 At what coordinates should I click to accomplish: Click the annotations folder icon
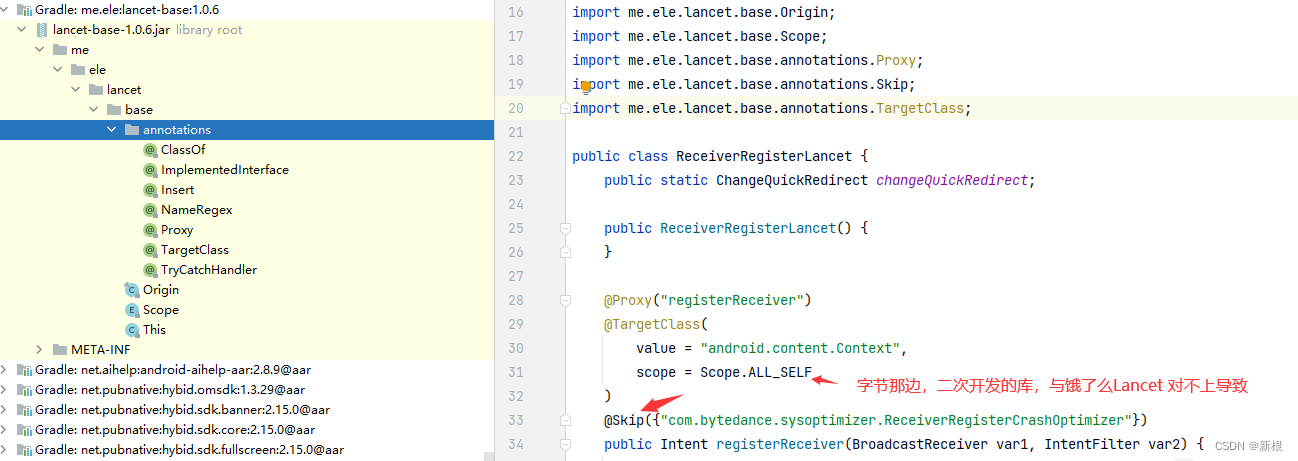132,130
